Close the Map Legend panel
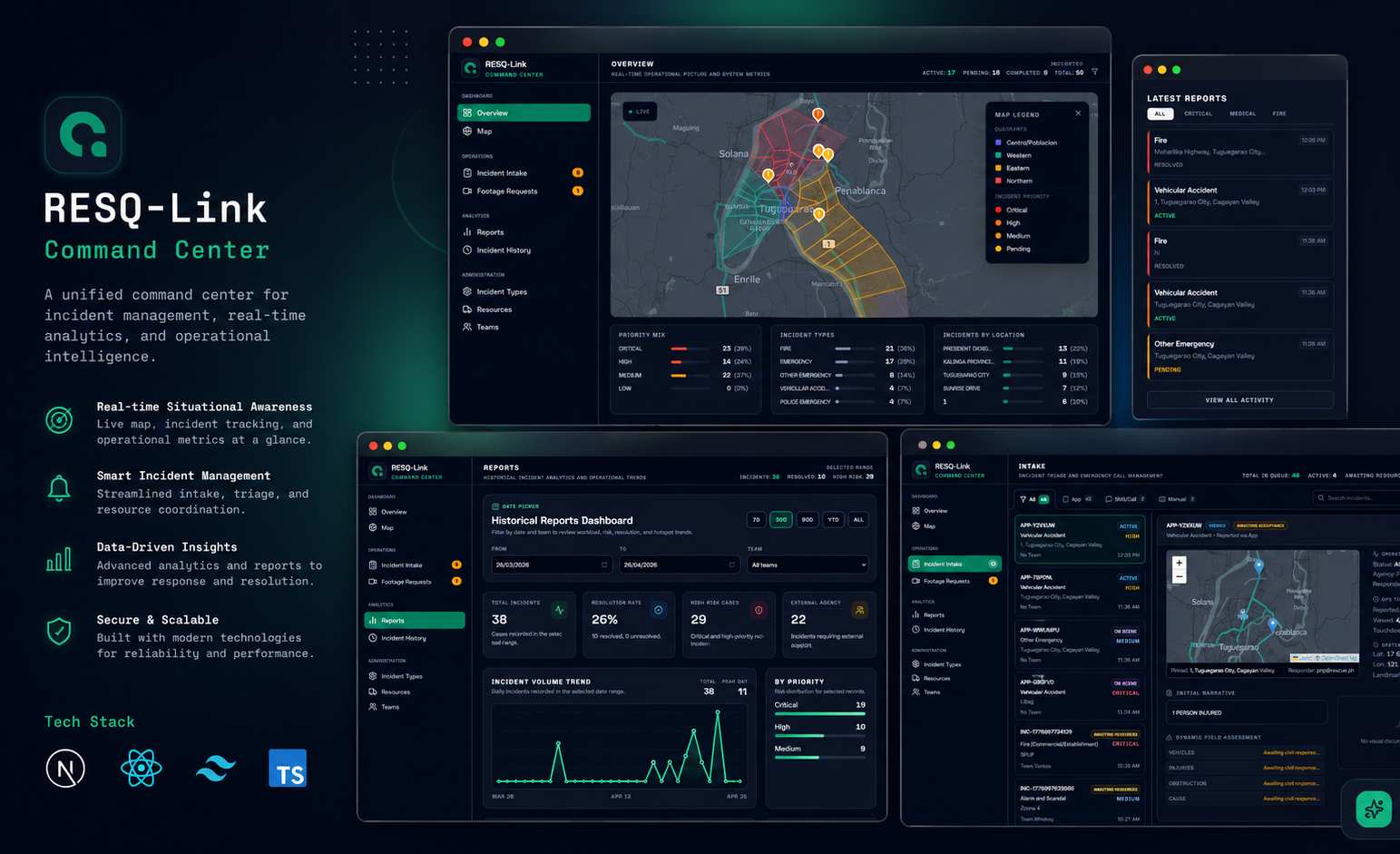Image resolution: width=1400 pixels, height=854 pixels. [x=1078, y=113]
